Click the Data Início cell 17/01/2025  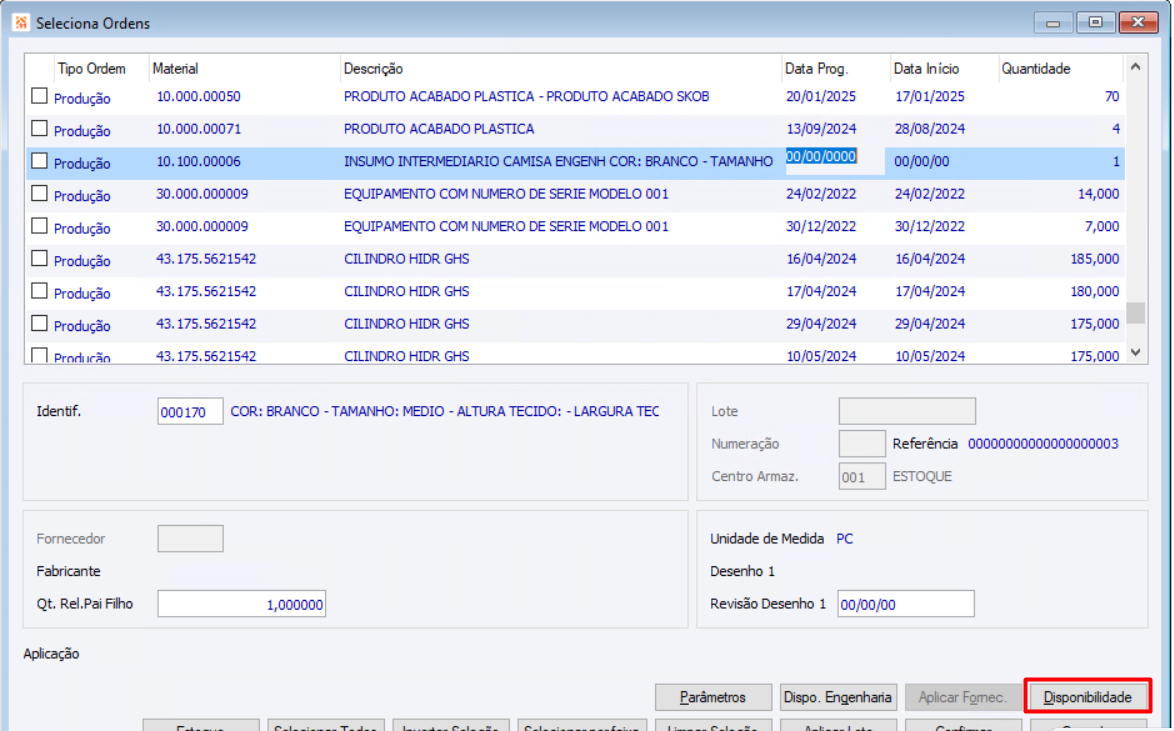[930, 97]
